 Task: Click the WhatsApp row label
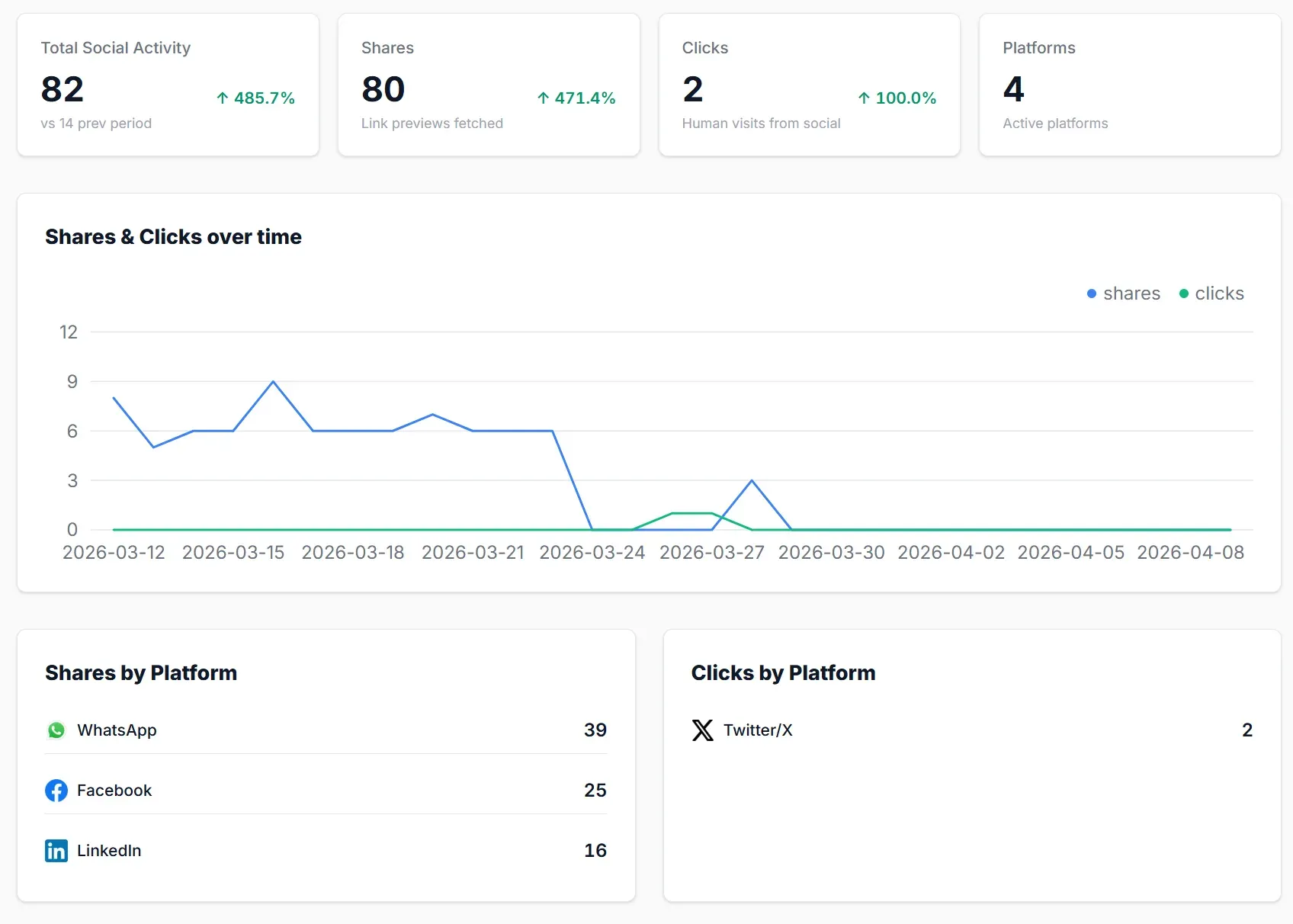pyautogui.click(x=117, y=730)
